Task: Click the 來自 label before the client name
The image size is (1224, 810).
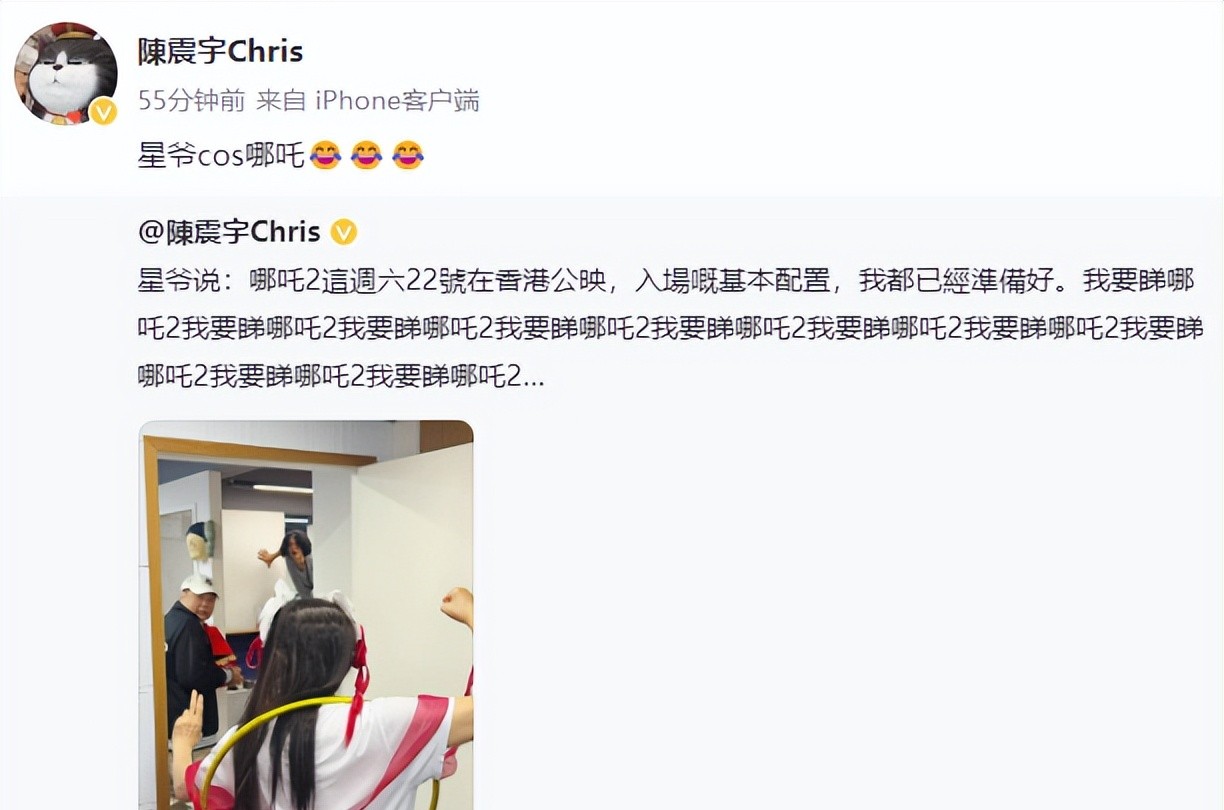Action: [x=282, y=100]
